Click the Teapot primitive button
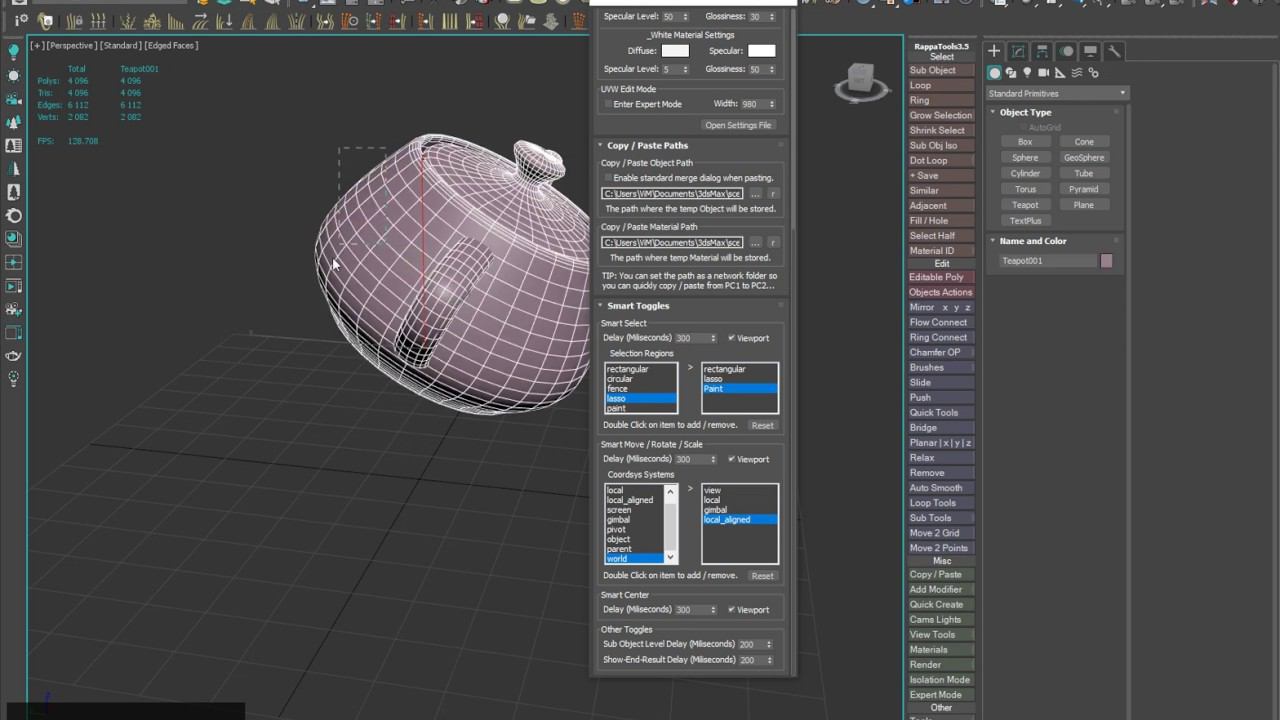This screenshot has height=720, width=1280. (x=1025, y=205)
